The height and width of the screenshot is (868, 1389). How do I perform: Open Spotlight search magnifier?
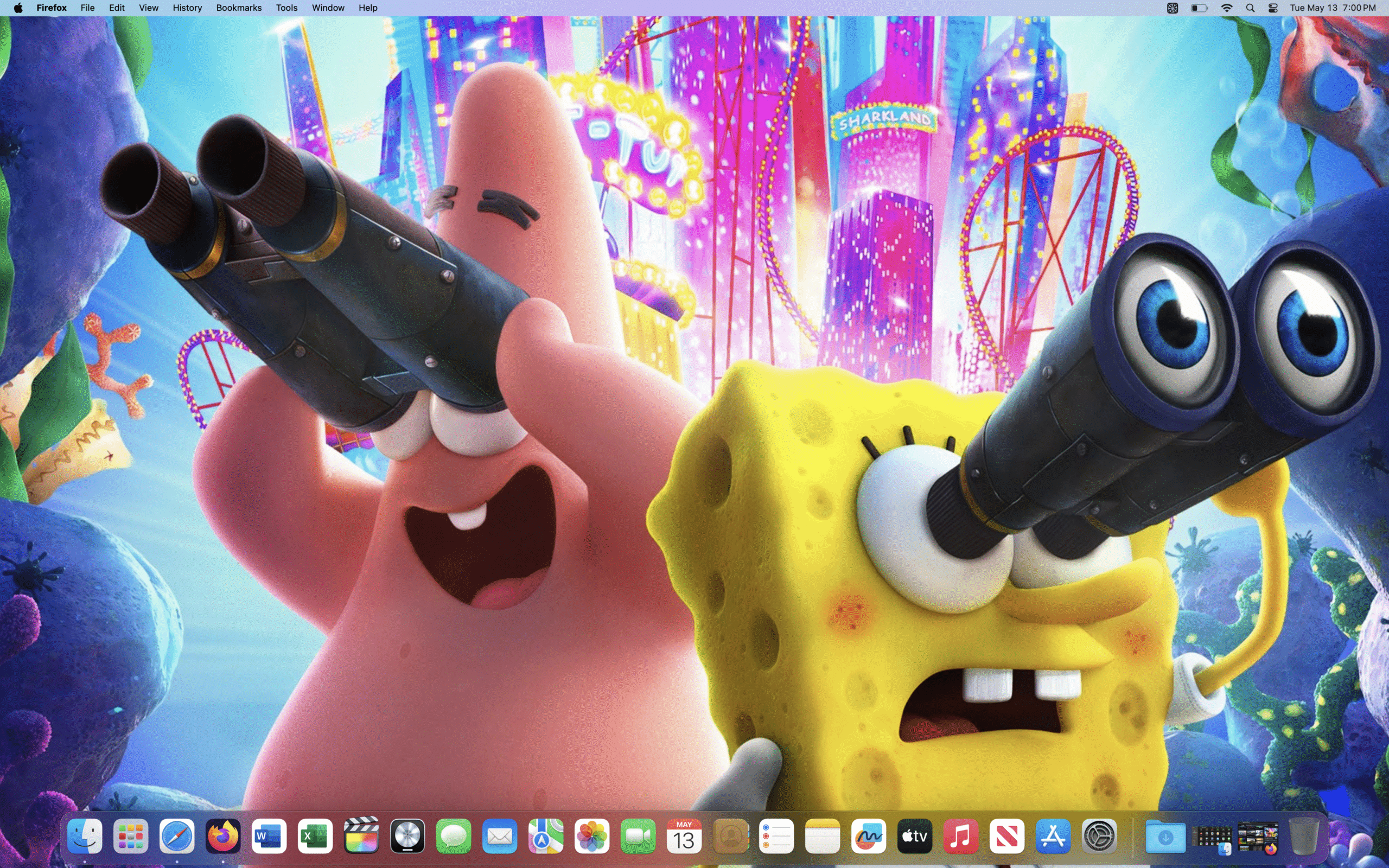click(x=1250, y=8)
